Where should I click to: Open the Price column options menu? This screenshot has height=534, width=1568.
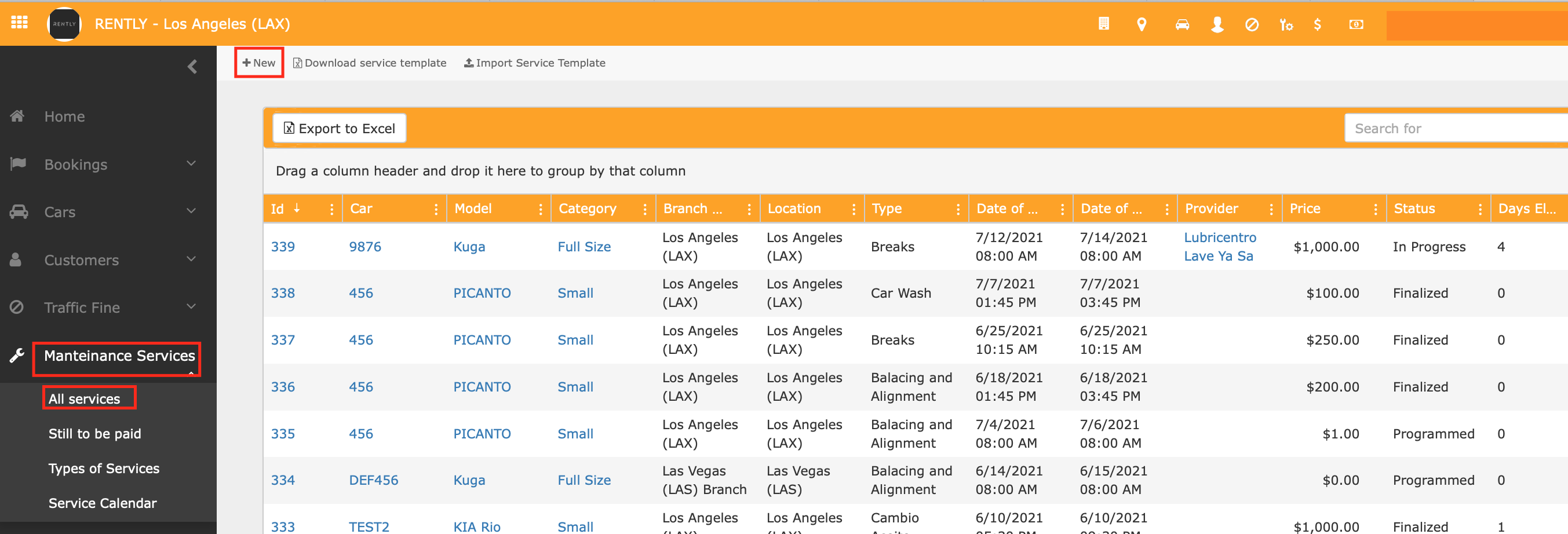[1376, 209]
